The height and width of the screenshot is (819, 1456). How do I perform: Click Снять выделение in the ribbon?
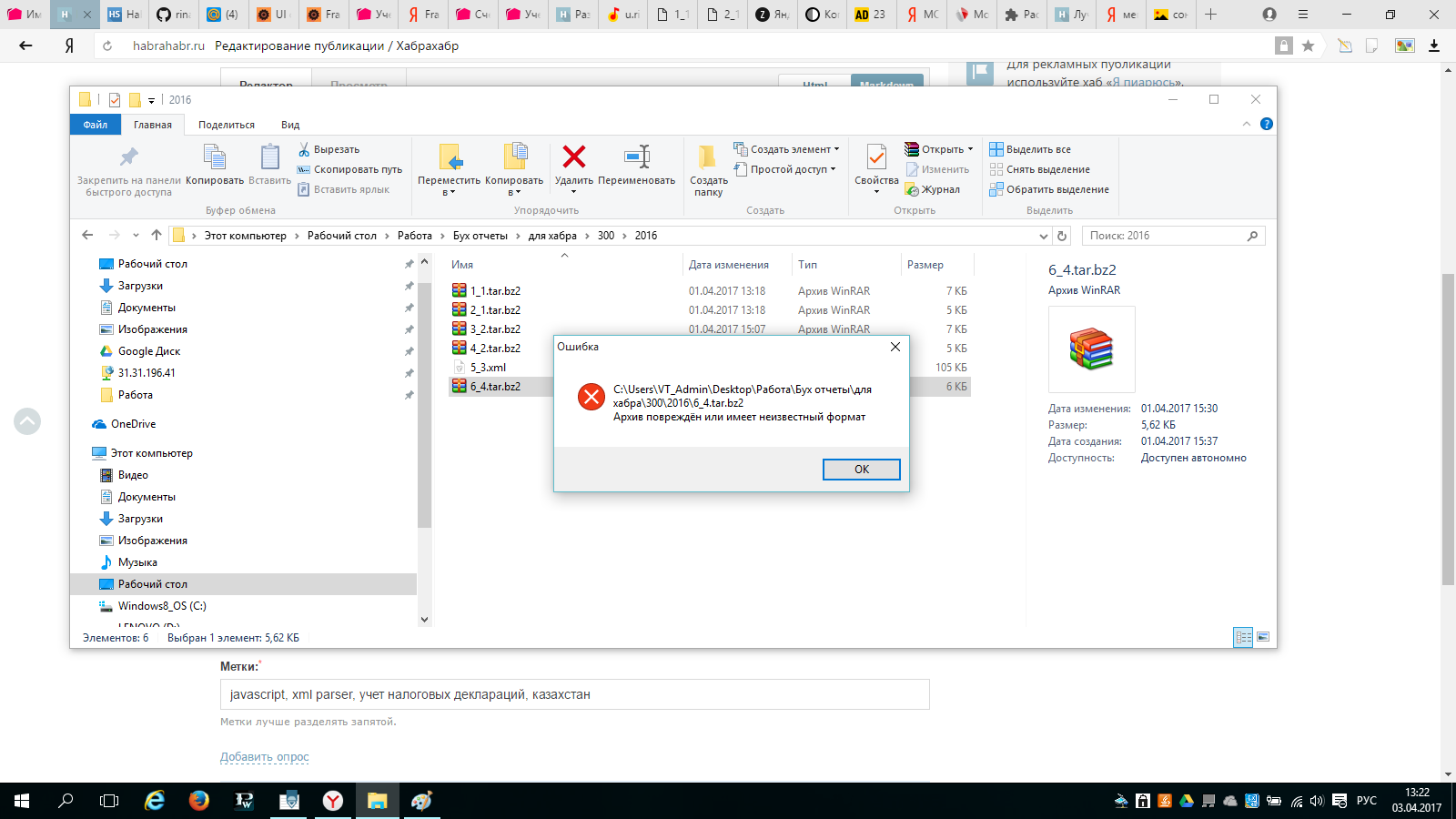(1040, 169)
